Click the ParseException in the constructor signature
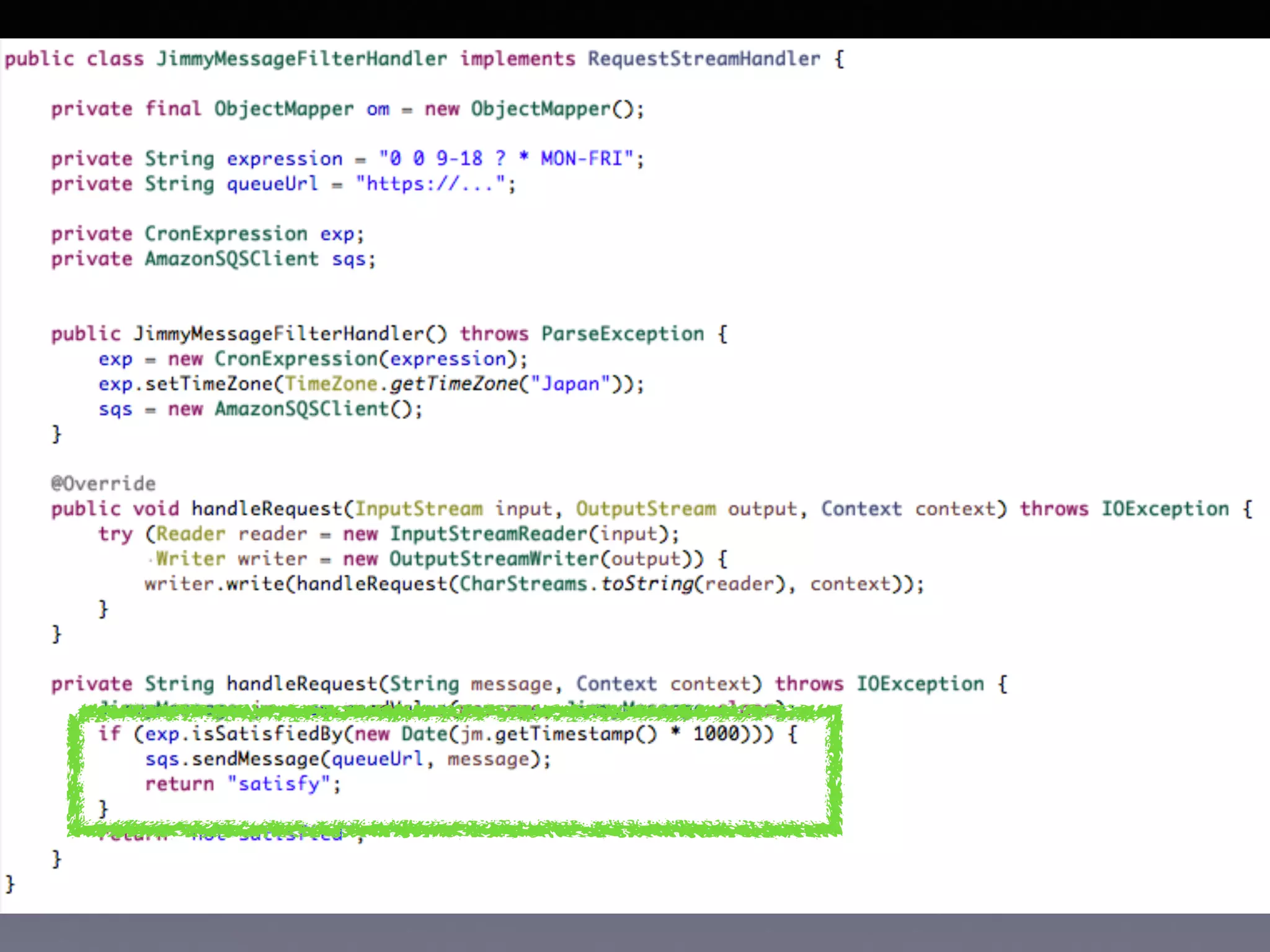This screenshot has width=1270, height=952. pos(622,334)
